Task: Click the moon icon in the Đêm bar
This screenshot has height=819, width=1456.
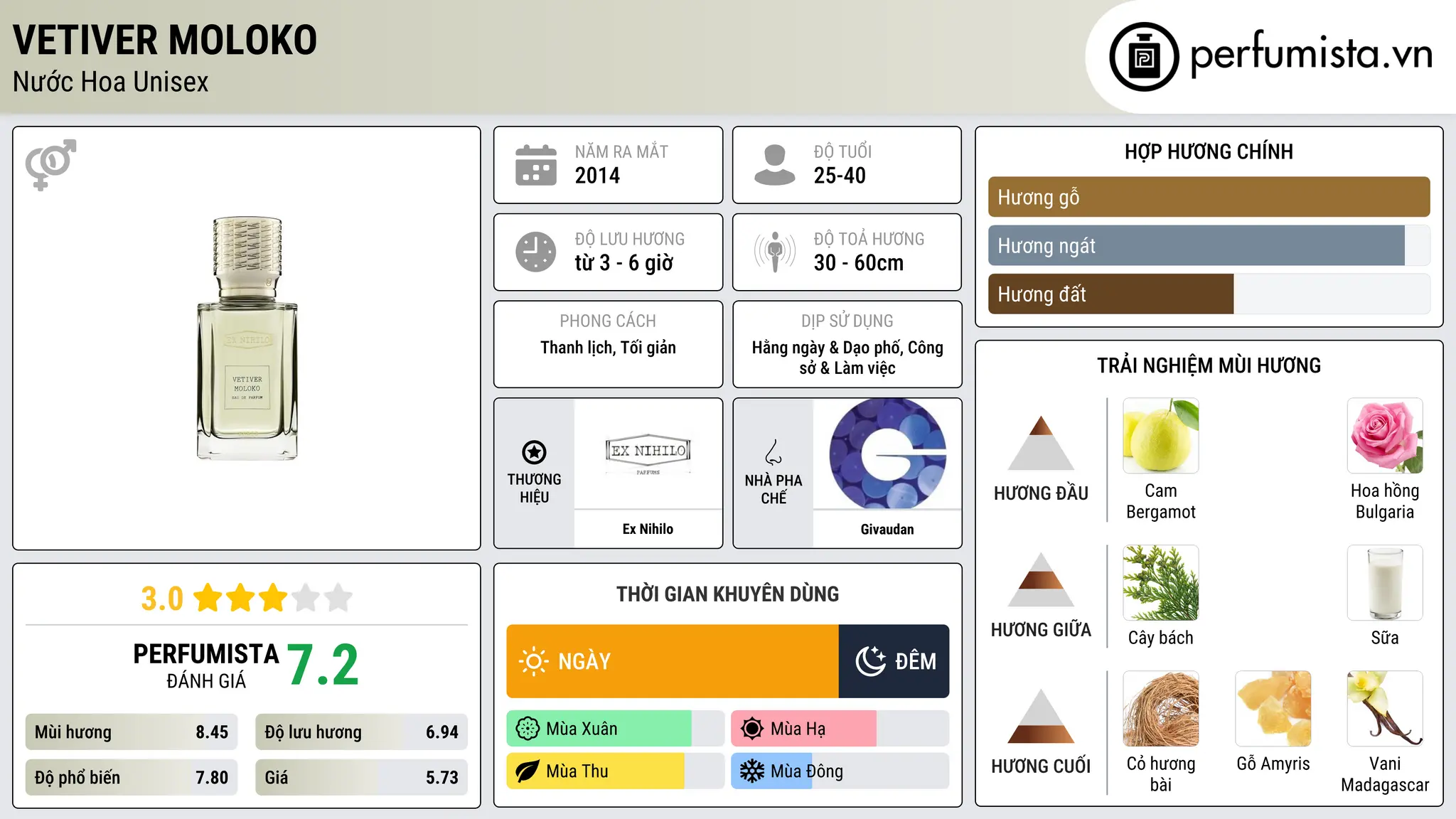Action: (x=870, y=661)
